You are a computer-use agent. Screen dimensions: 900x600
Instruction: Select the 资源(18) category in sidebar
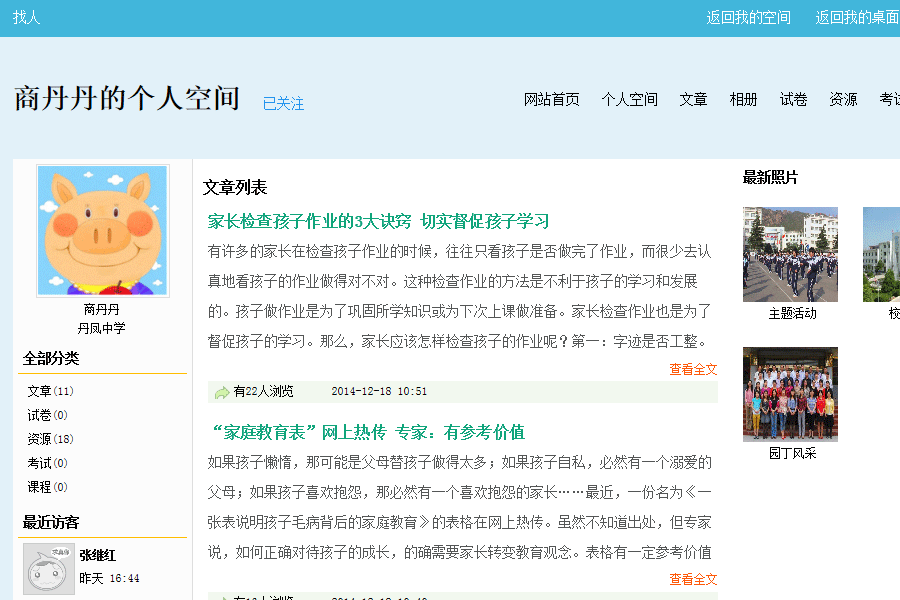pyautogui.click(x=50, y=439)
